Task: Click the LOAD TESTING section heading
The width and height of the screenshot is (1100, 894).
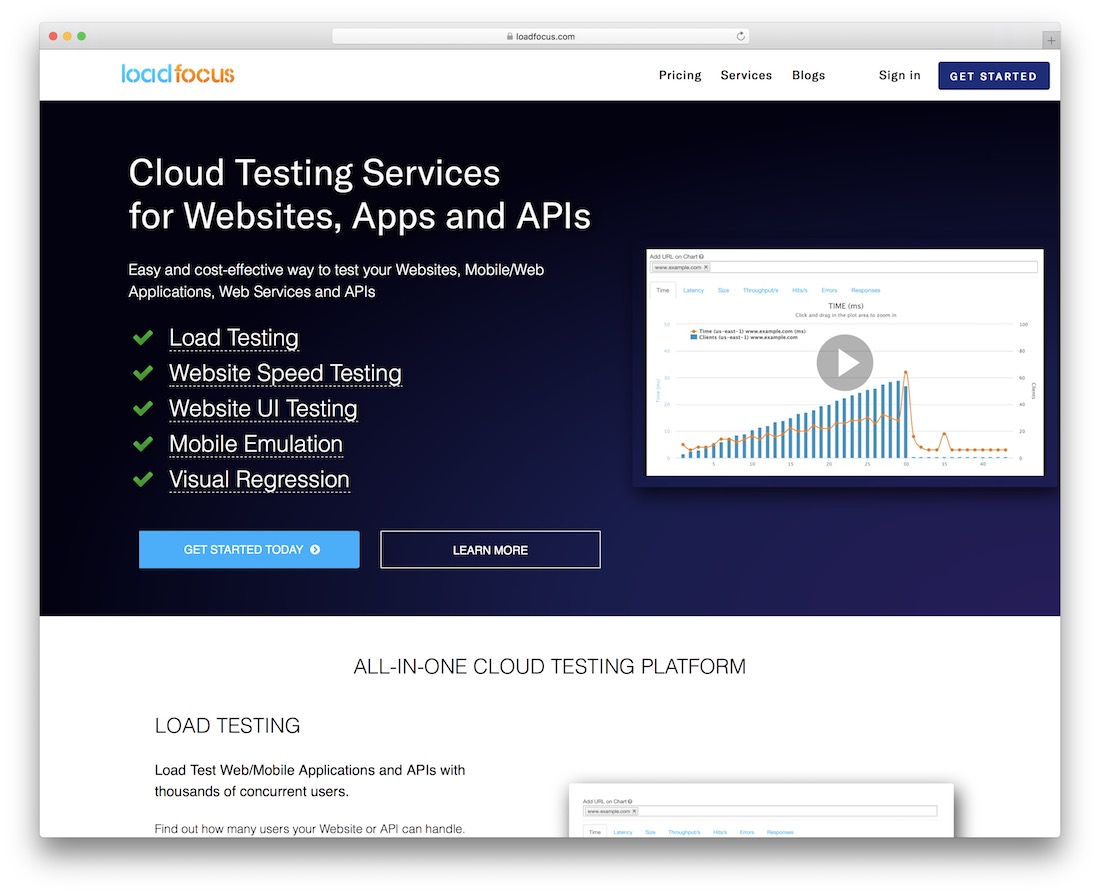Action: click(227, 726)
